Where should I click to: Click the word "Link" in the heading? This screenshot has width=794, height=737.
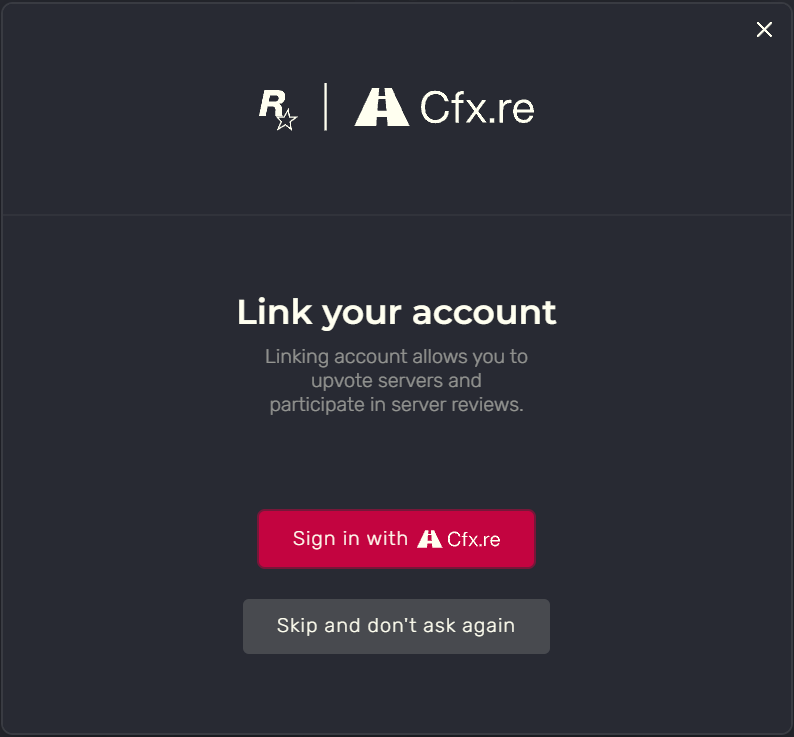pos(274,311)
